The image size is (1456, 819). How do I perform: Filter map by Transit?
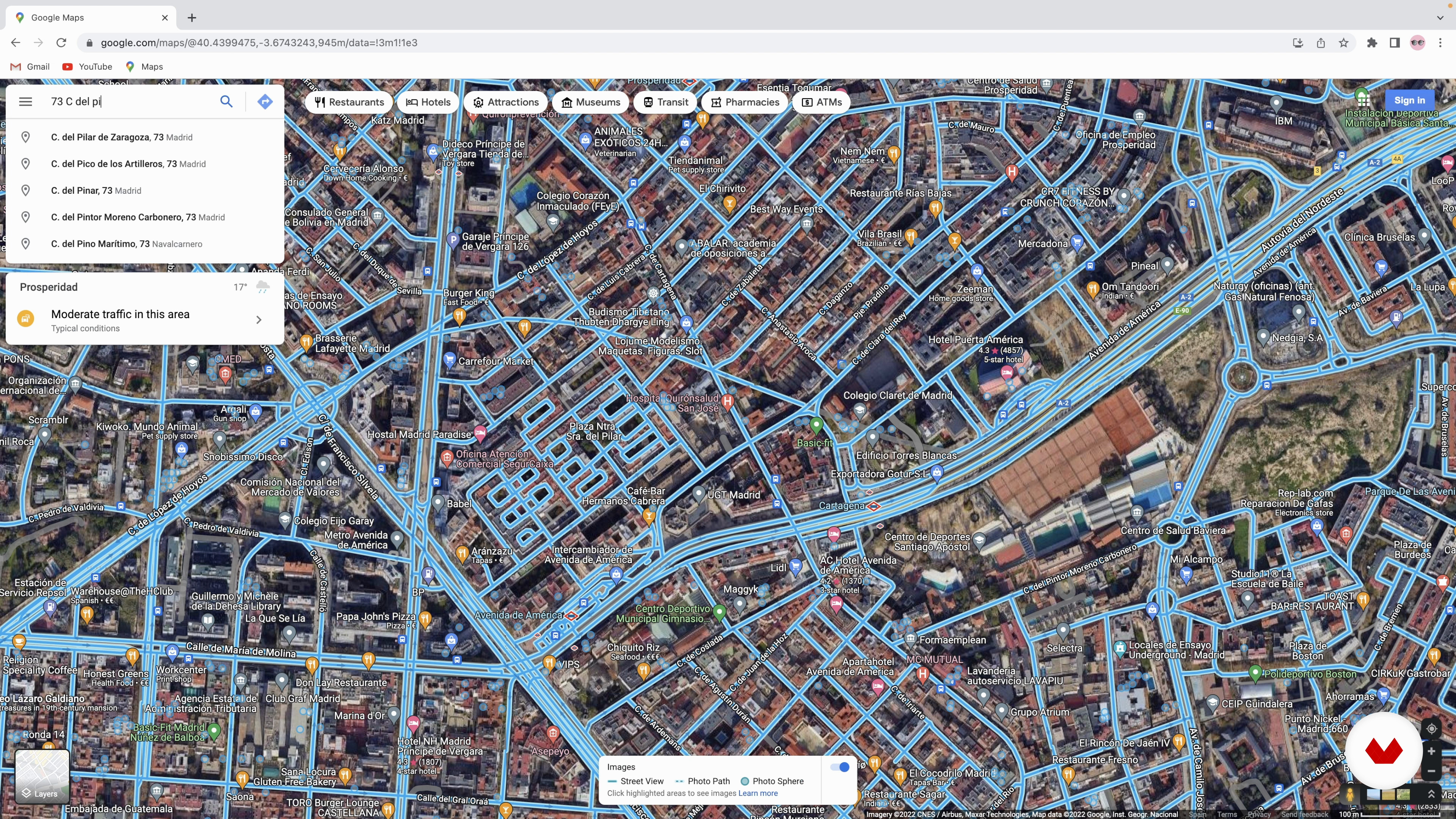click(665, 102)
